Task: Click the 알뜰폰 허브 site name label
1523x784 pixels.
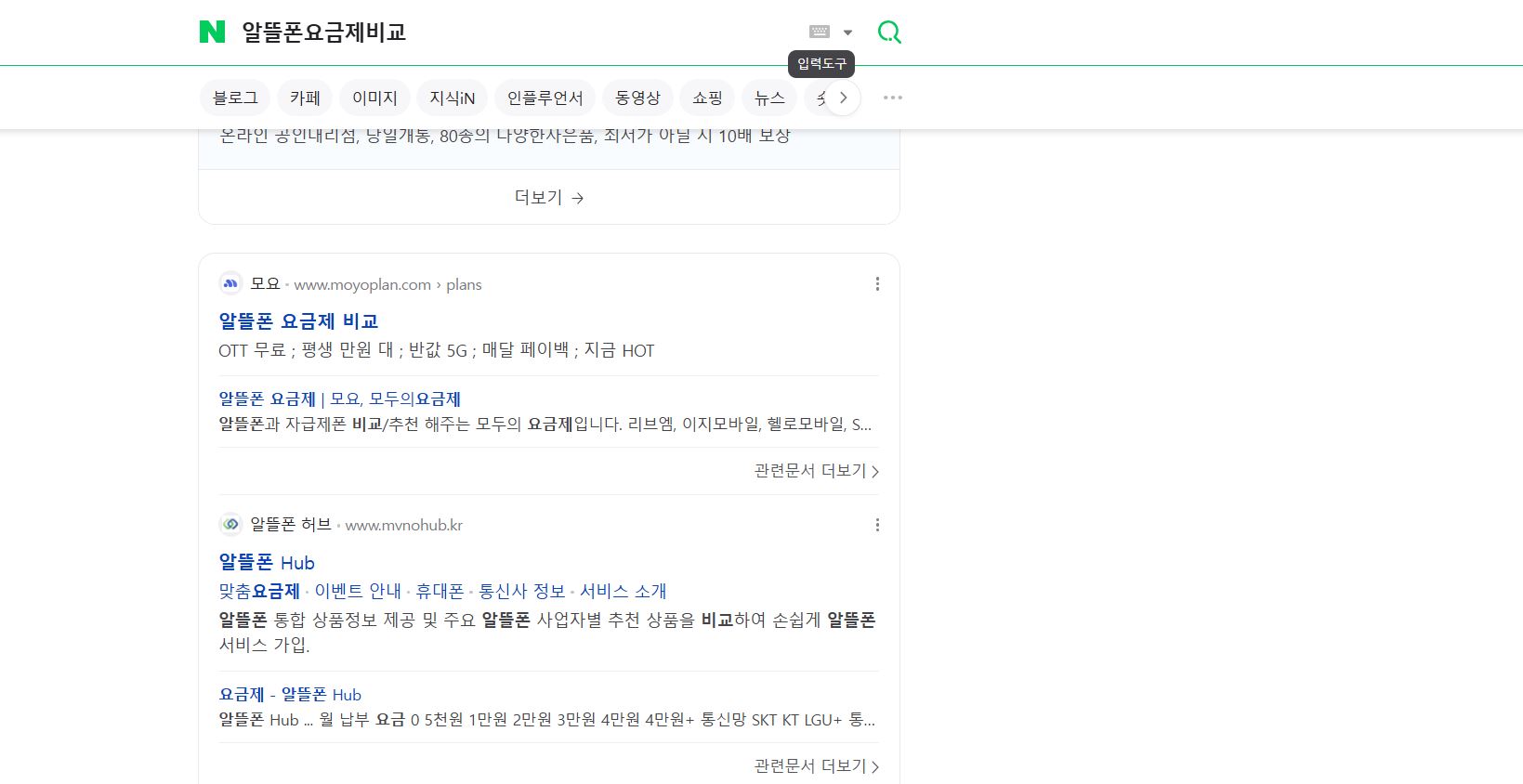Action: click(291, 525)
